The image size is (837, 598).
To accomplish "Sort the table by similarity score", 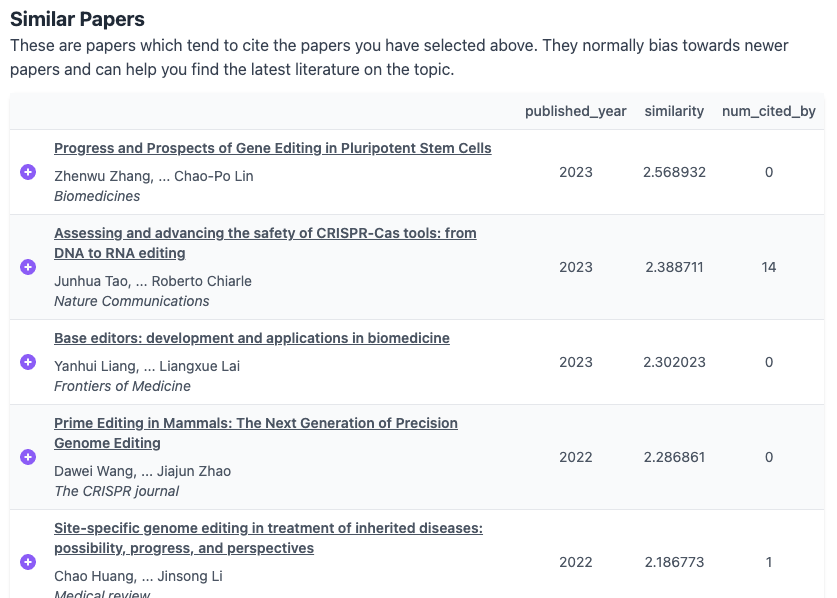I will tap(674, 111).
